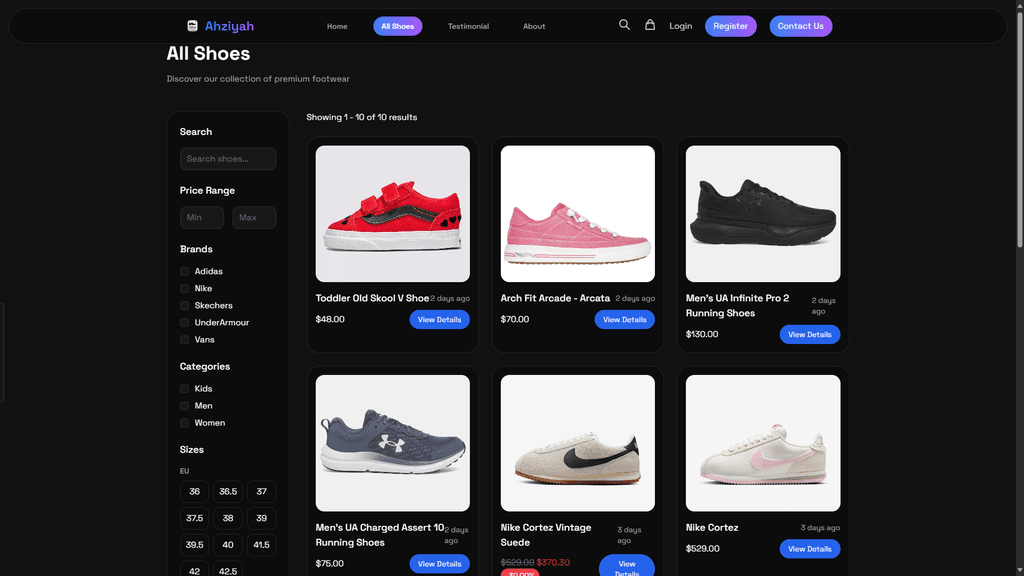Click the Nike Cortez Vintage Suede title

point(546,535)
